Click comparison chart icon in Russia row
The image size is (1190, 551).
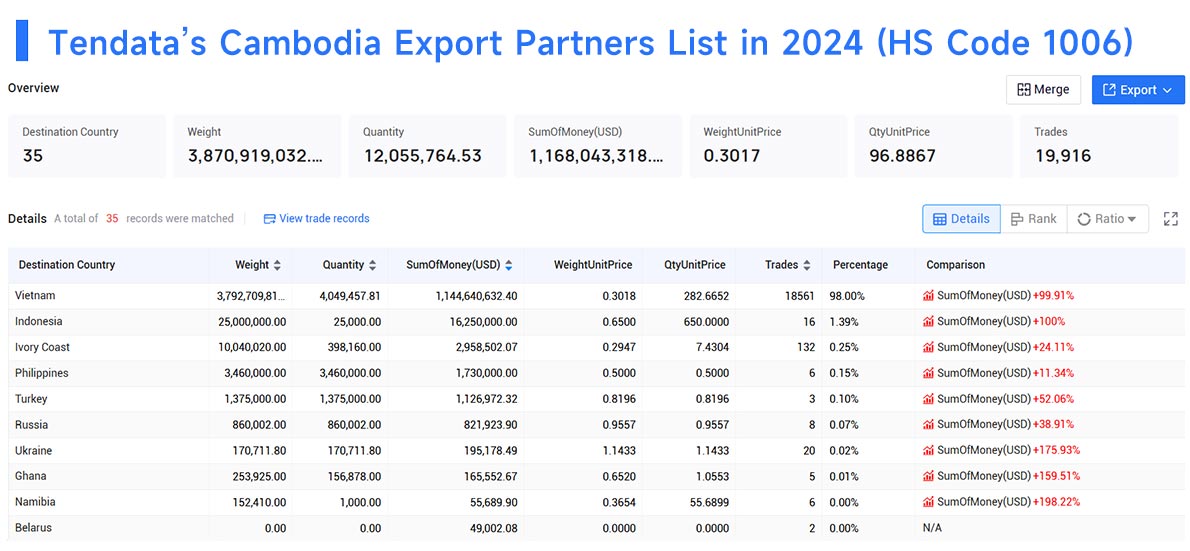[x=928, y=425]
